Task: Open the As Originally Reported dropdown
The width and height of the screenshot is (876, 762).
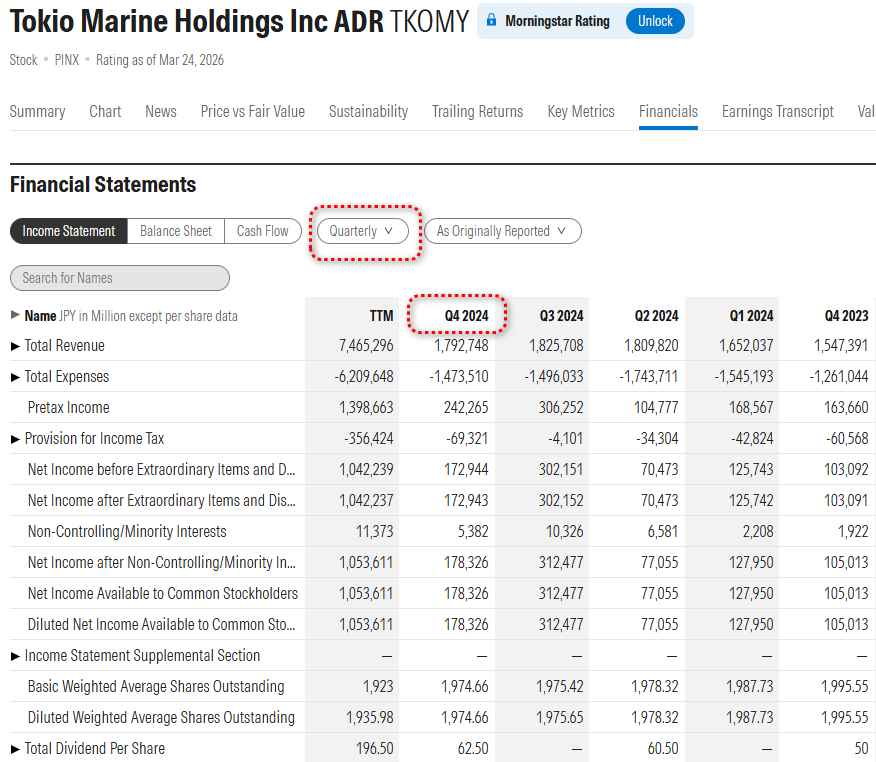Action: tap(502, 231)
